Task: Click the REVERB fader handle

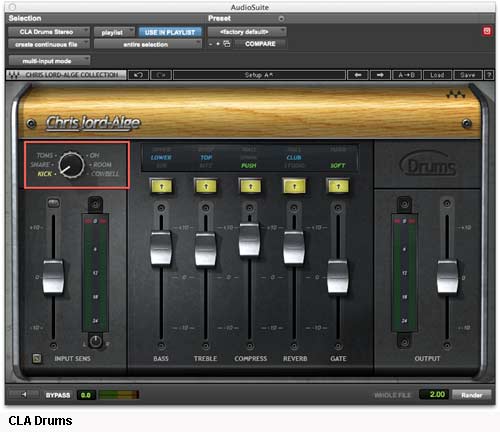Action: click(x=294, y=248)
